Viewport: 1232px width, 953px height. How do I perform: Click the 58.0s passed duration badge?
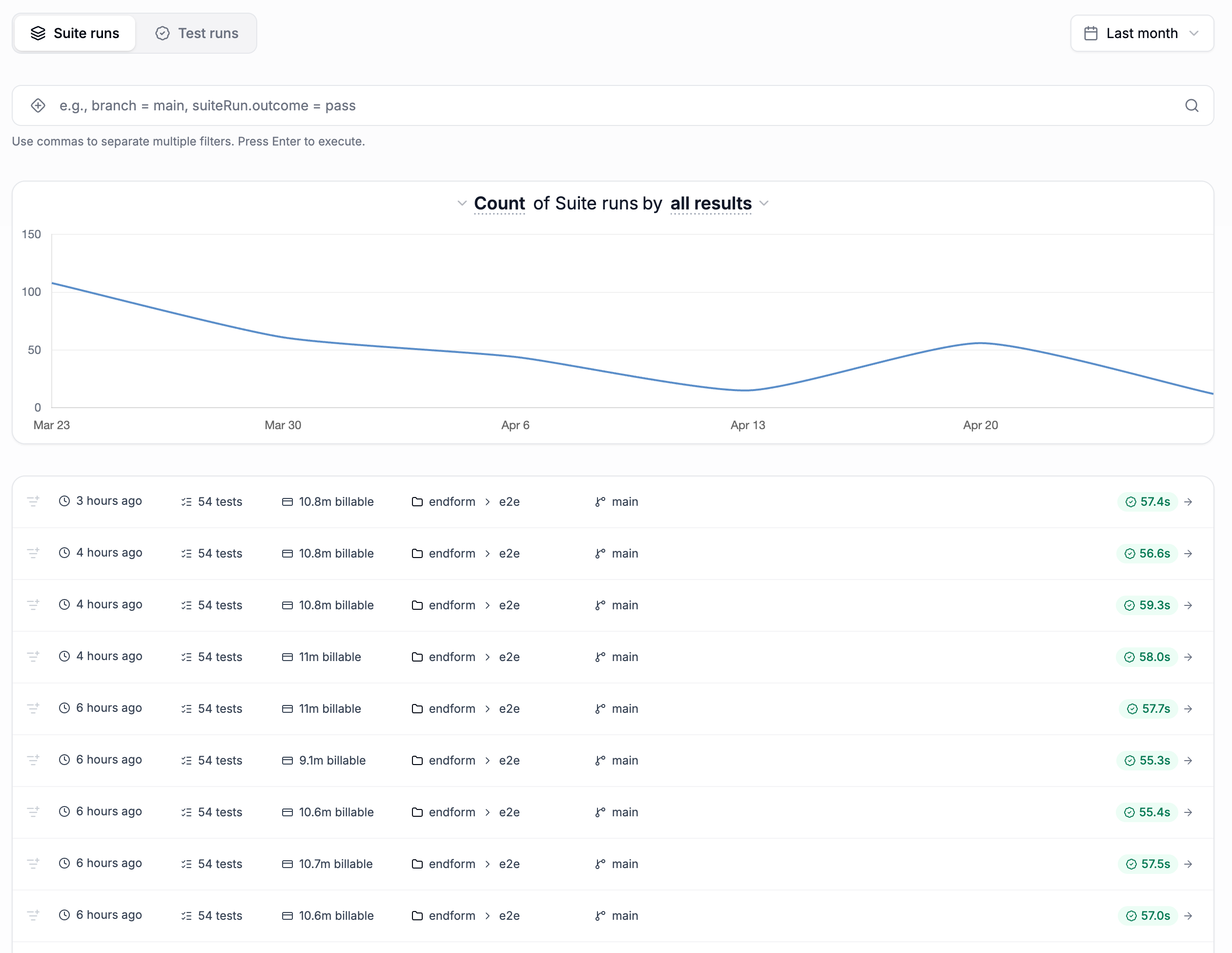tap(1147, 657)
